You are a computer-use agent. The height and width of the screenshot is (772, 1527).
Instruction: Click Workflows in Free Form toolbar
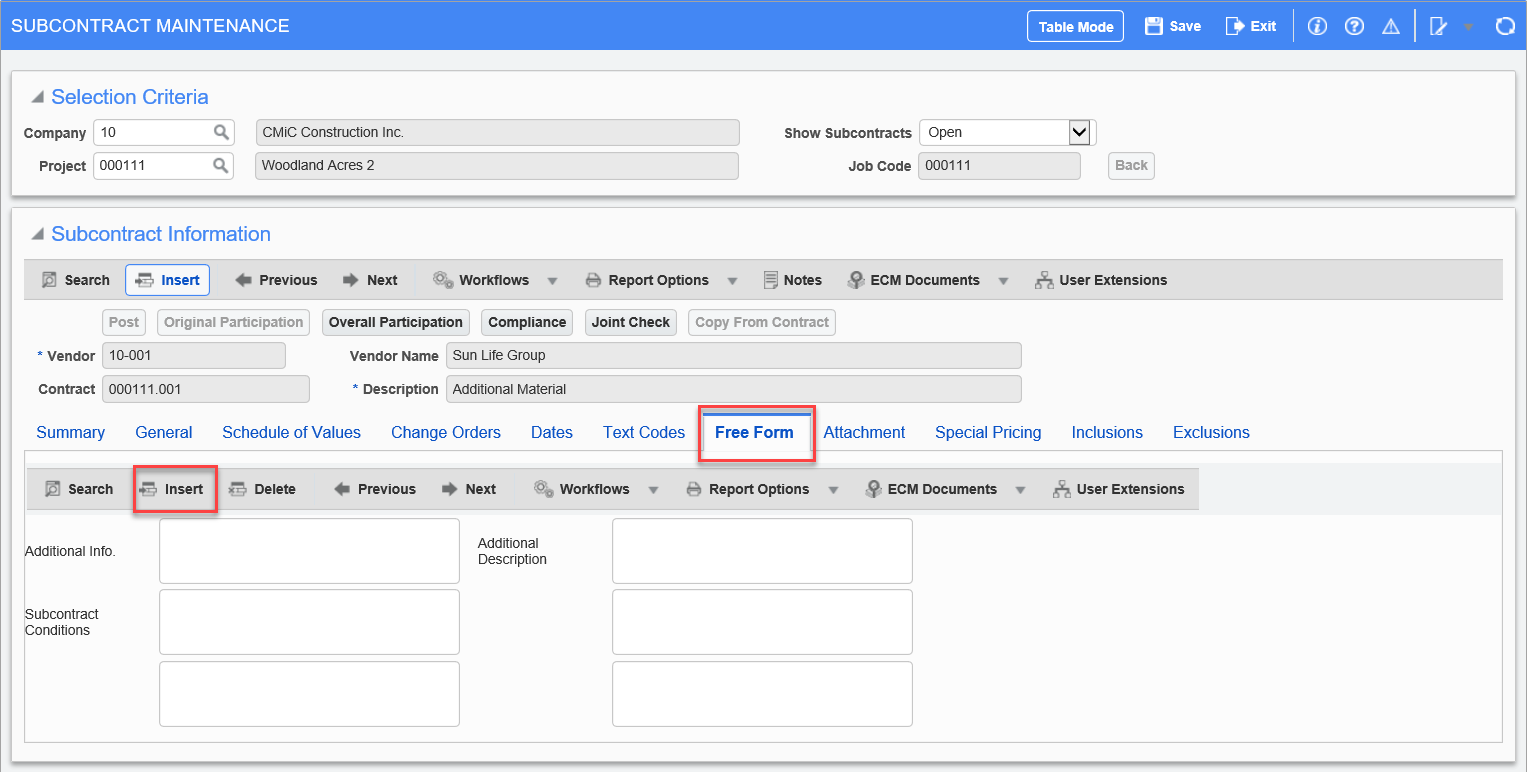tap(582, 489)
